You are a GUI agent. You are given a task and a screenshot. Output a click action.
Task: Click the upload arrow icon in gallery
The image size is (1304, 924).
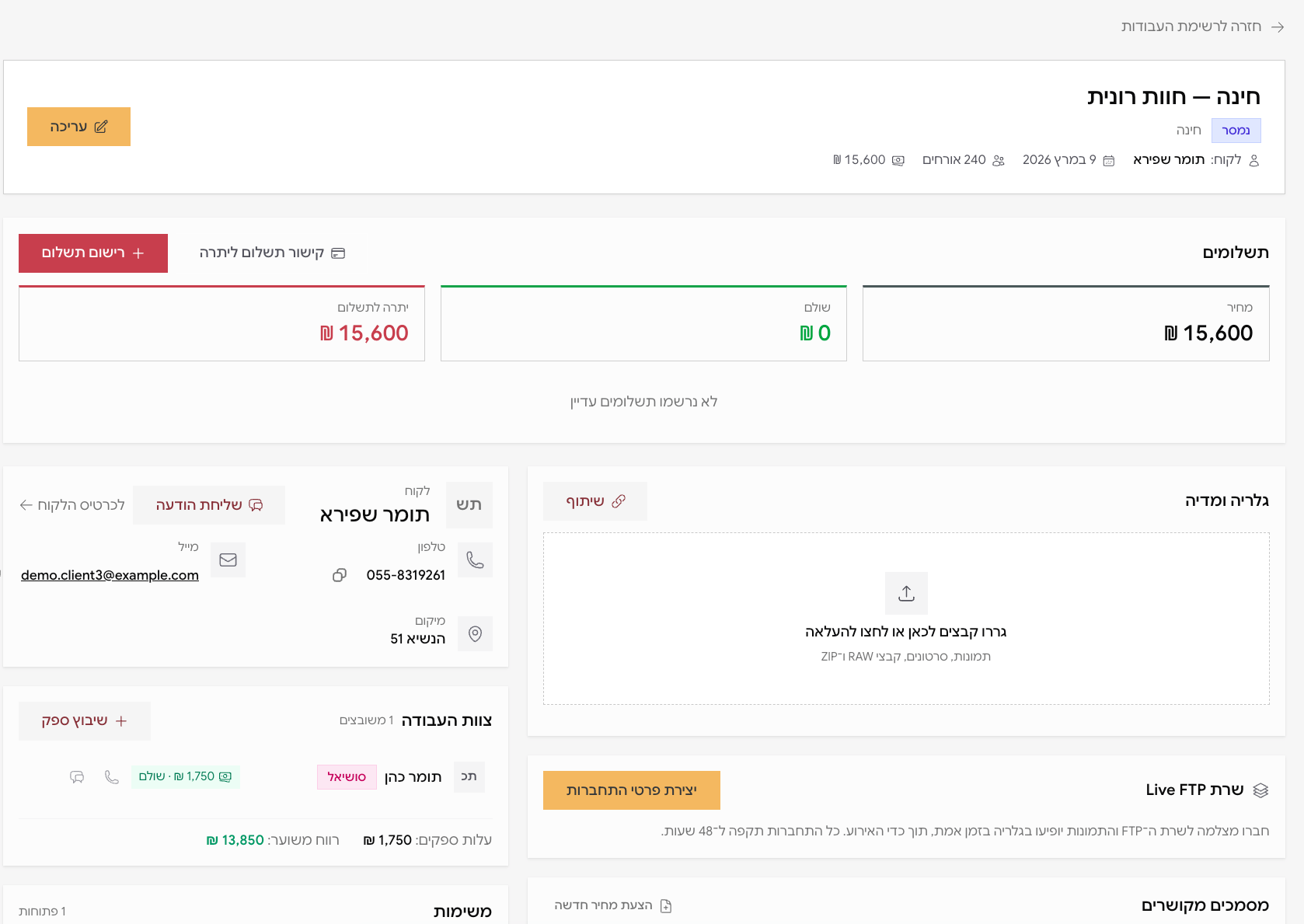tap(906, 594)
